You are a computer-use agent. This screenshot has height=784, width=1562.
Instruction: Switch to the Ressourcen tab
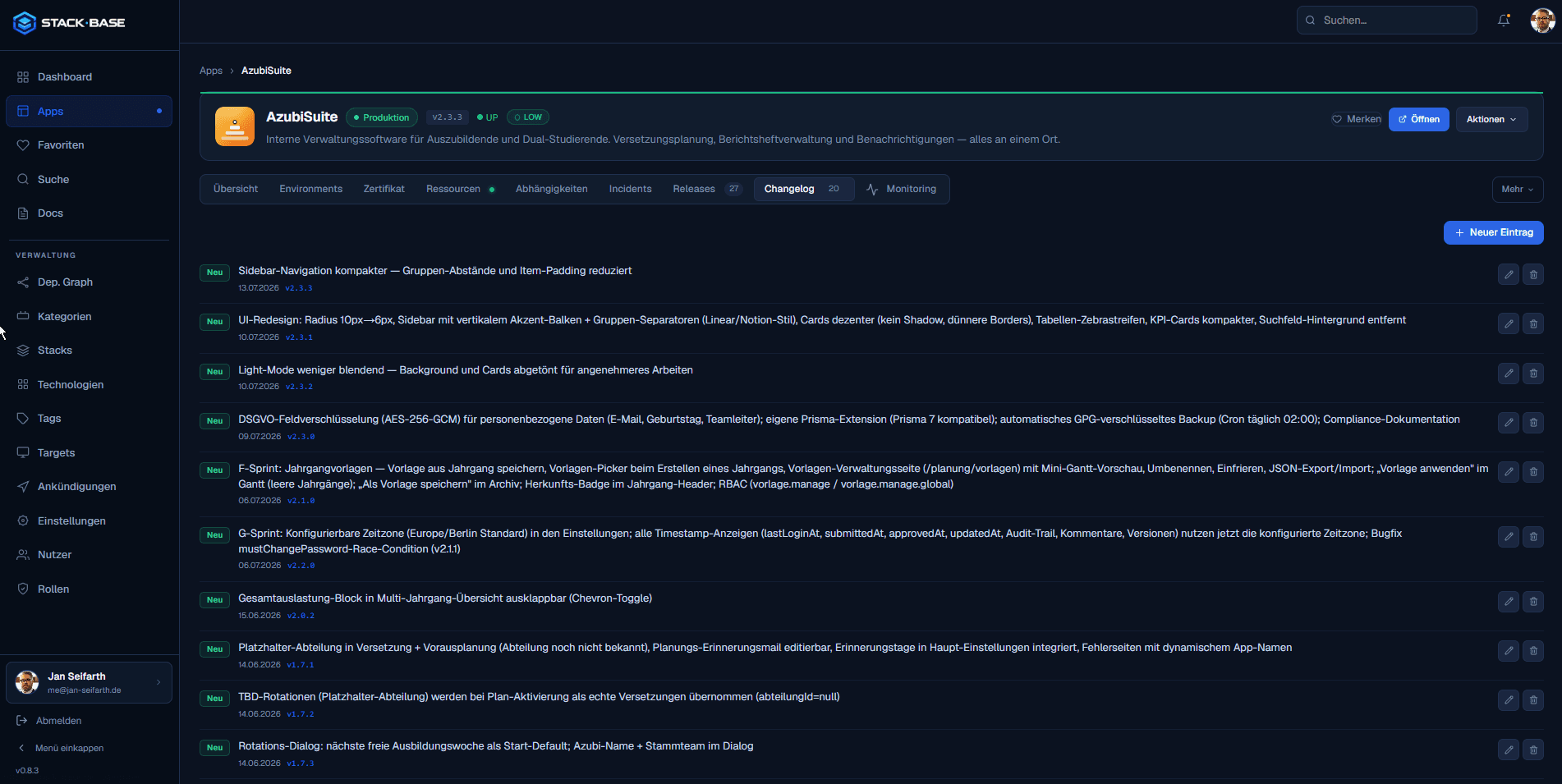click(x=460, y=189)
